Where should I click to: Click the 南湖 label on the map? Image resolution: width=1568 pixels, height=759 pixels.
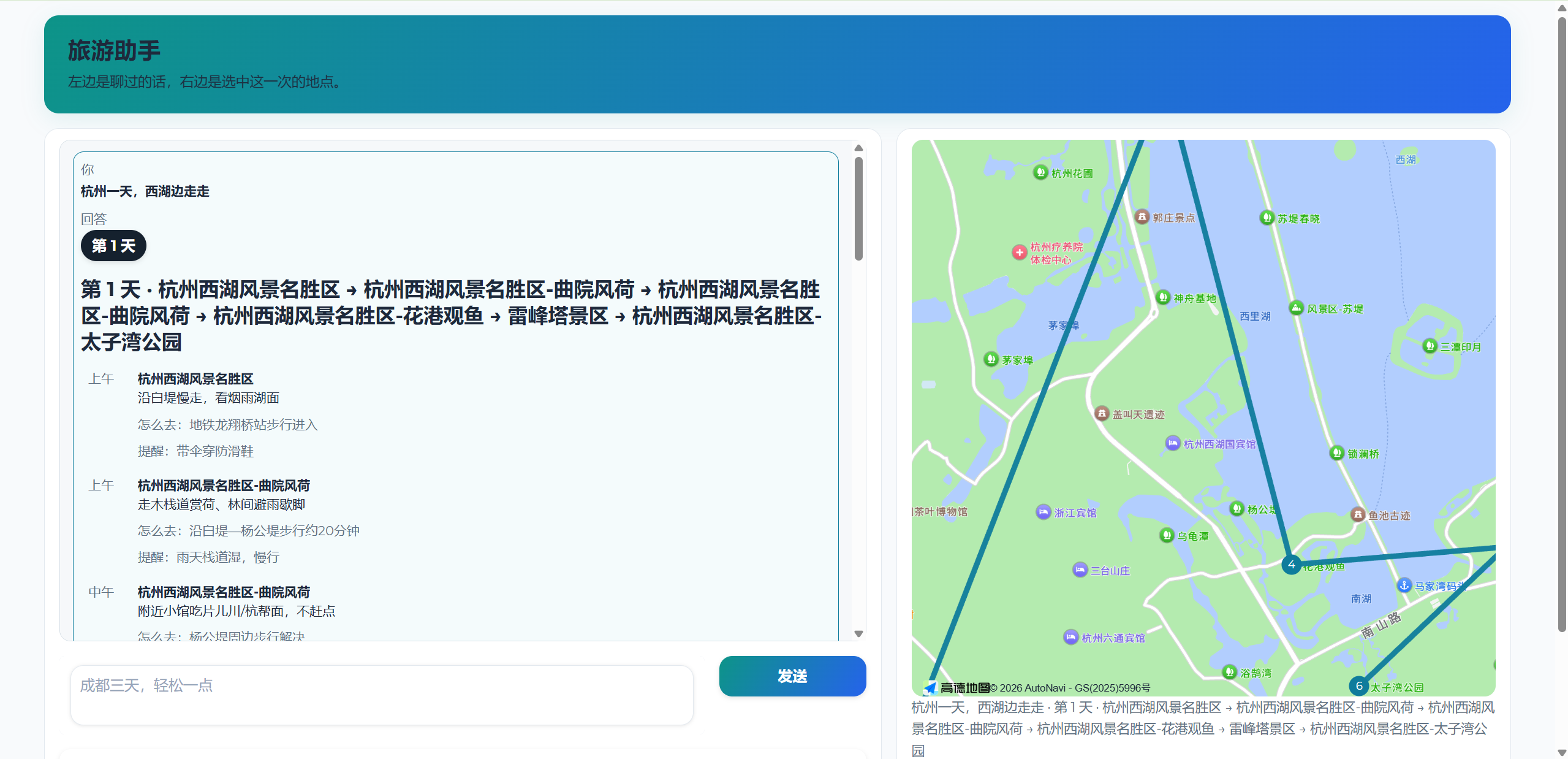[x=1361, y=598]
